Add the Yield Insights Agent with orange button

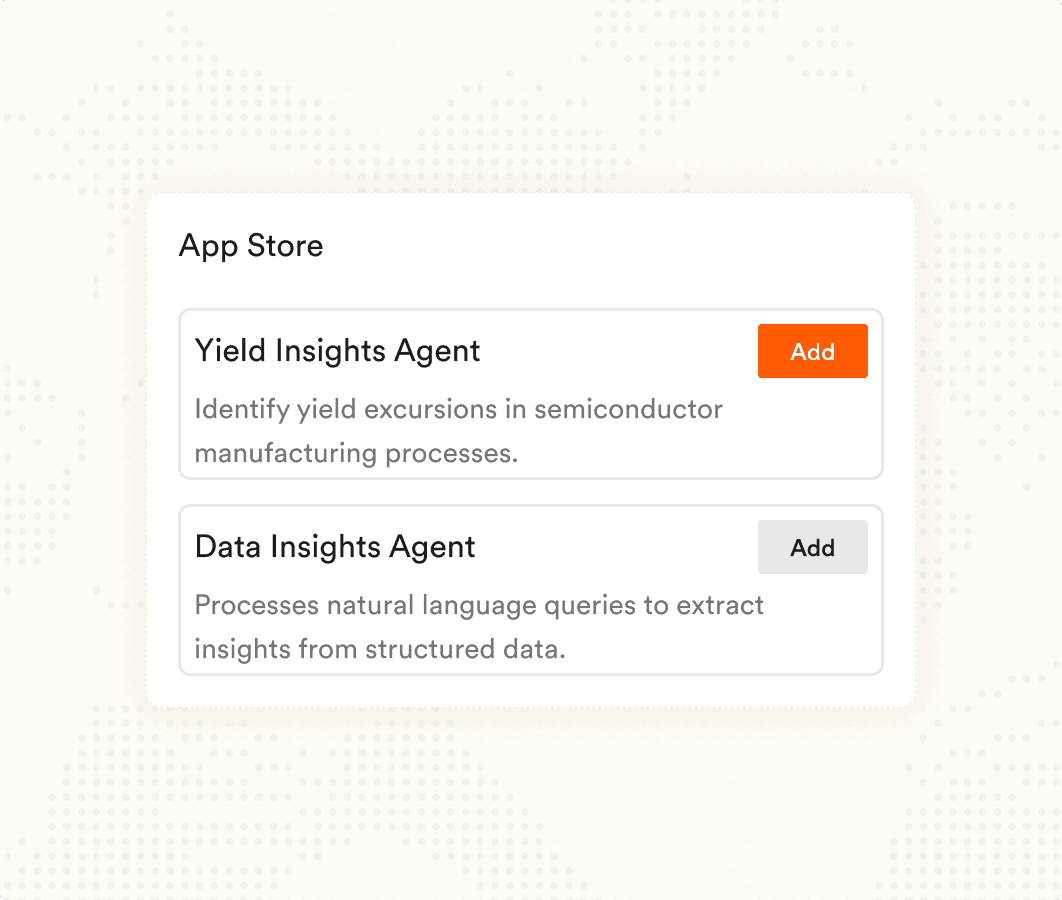(x=812, y=351)
